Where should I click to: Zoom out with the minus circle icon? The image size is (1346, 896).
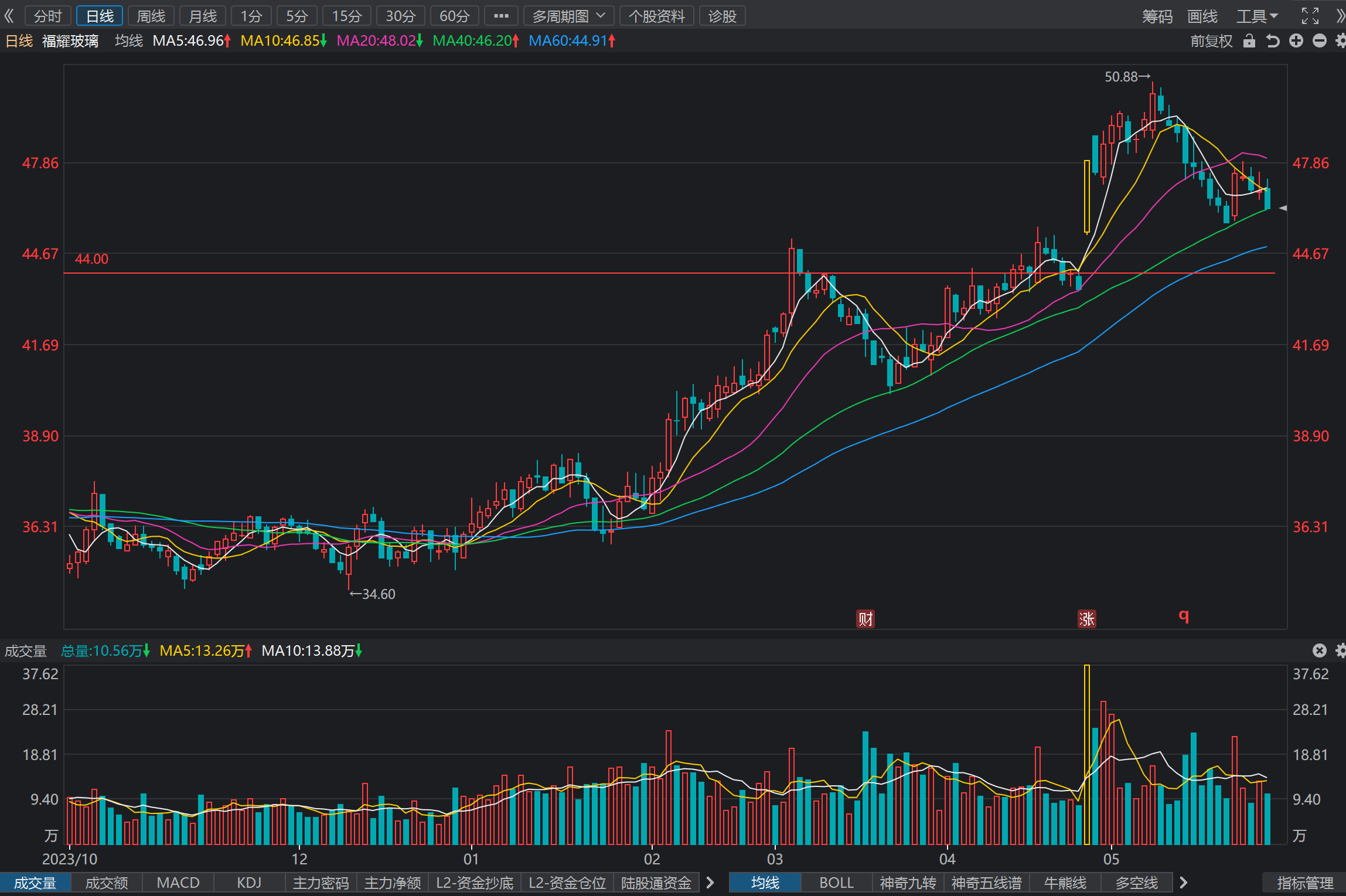click(1320, 41)
